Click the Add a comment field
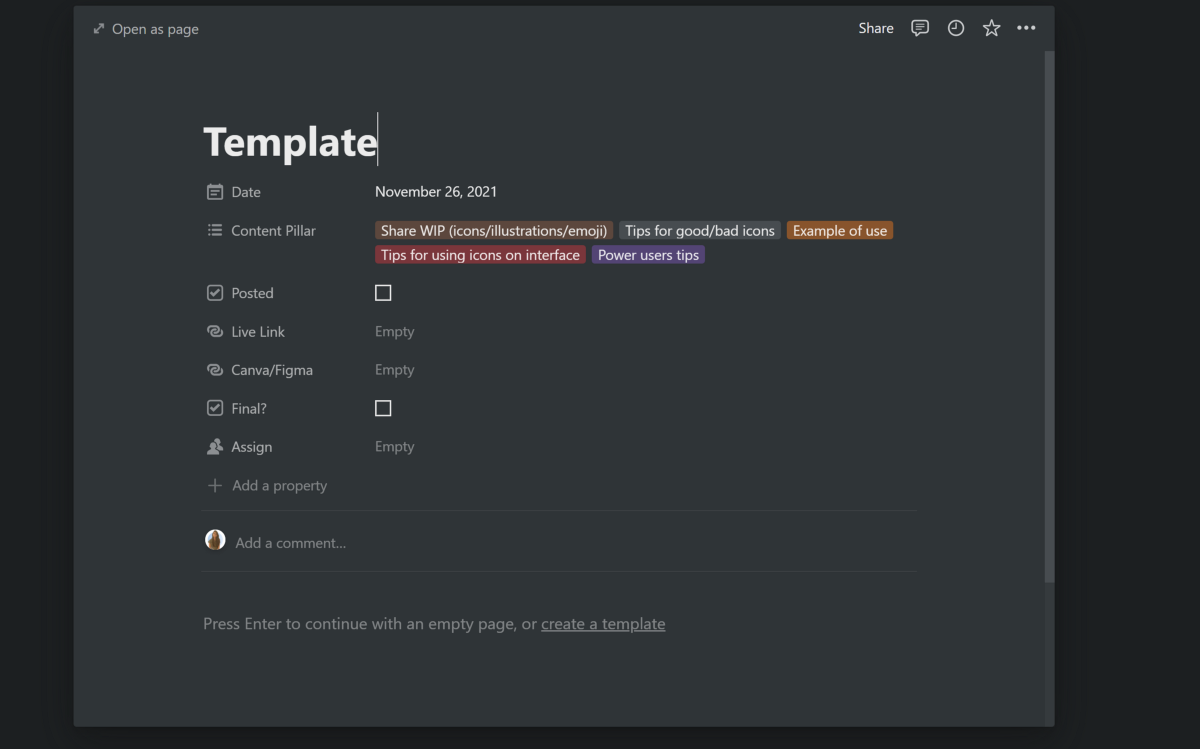1200x749 pixels. click(x=290, y=542)
